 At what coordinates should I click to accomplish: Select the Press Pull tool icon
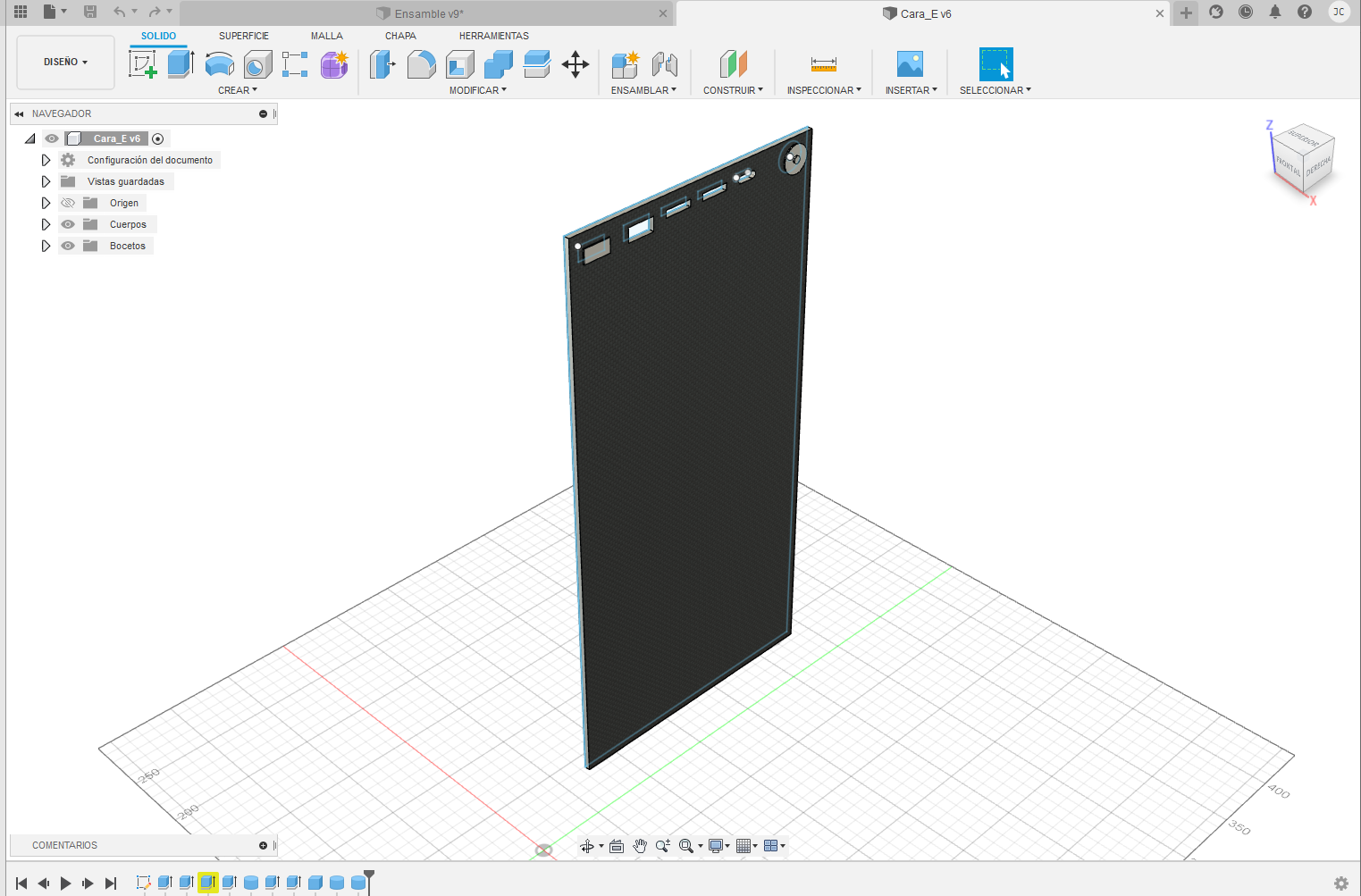tap(382, 64)
